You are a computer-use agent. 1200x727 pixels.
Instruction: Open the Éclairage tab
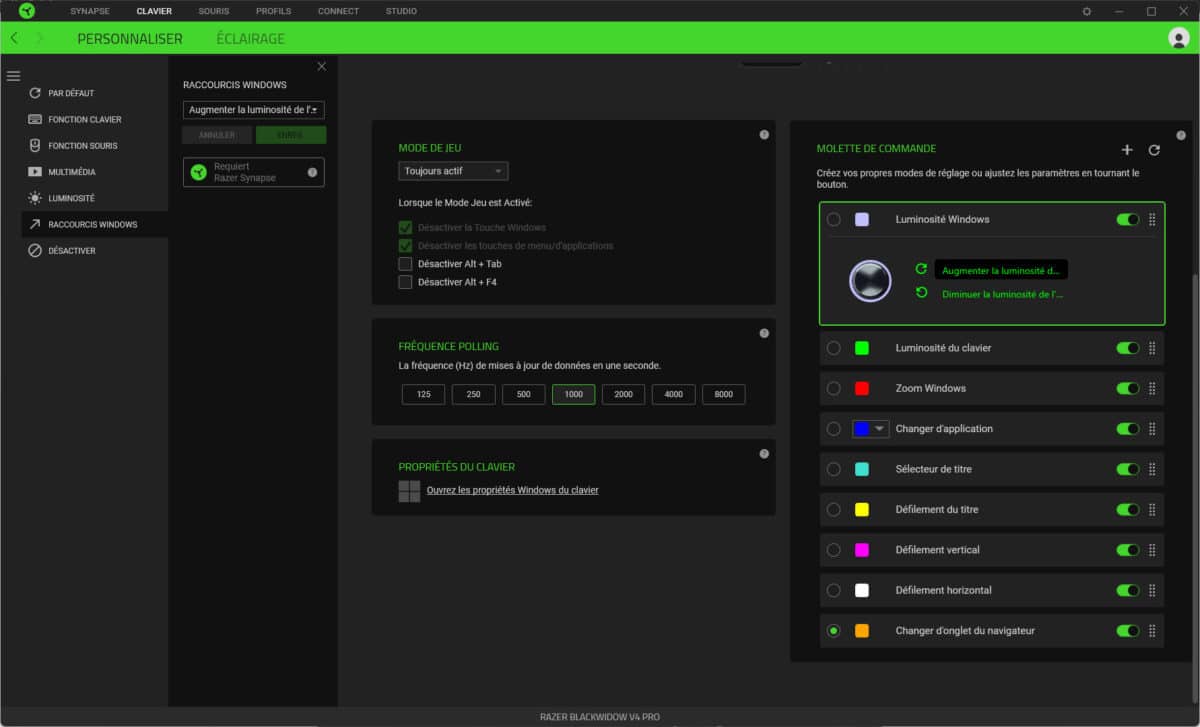(x=250, y=39)
